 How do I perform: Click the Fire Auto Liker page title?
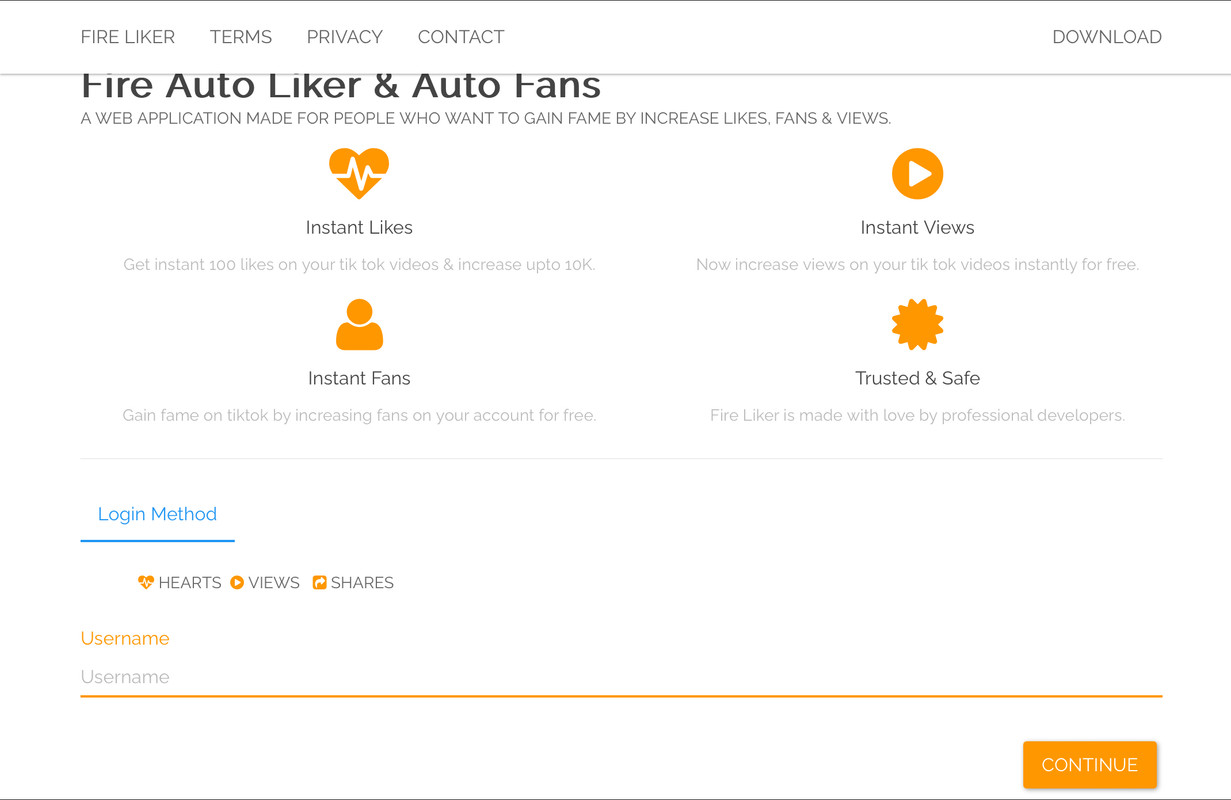[x=341, y=86]
